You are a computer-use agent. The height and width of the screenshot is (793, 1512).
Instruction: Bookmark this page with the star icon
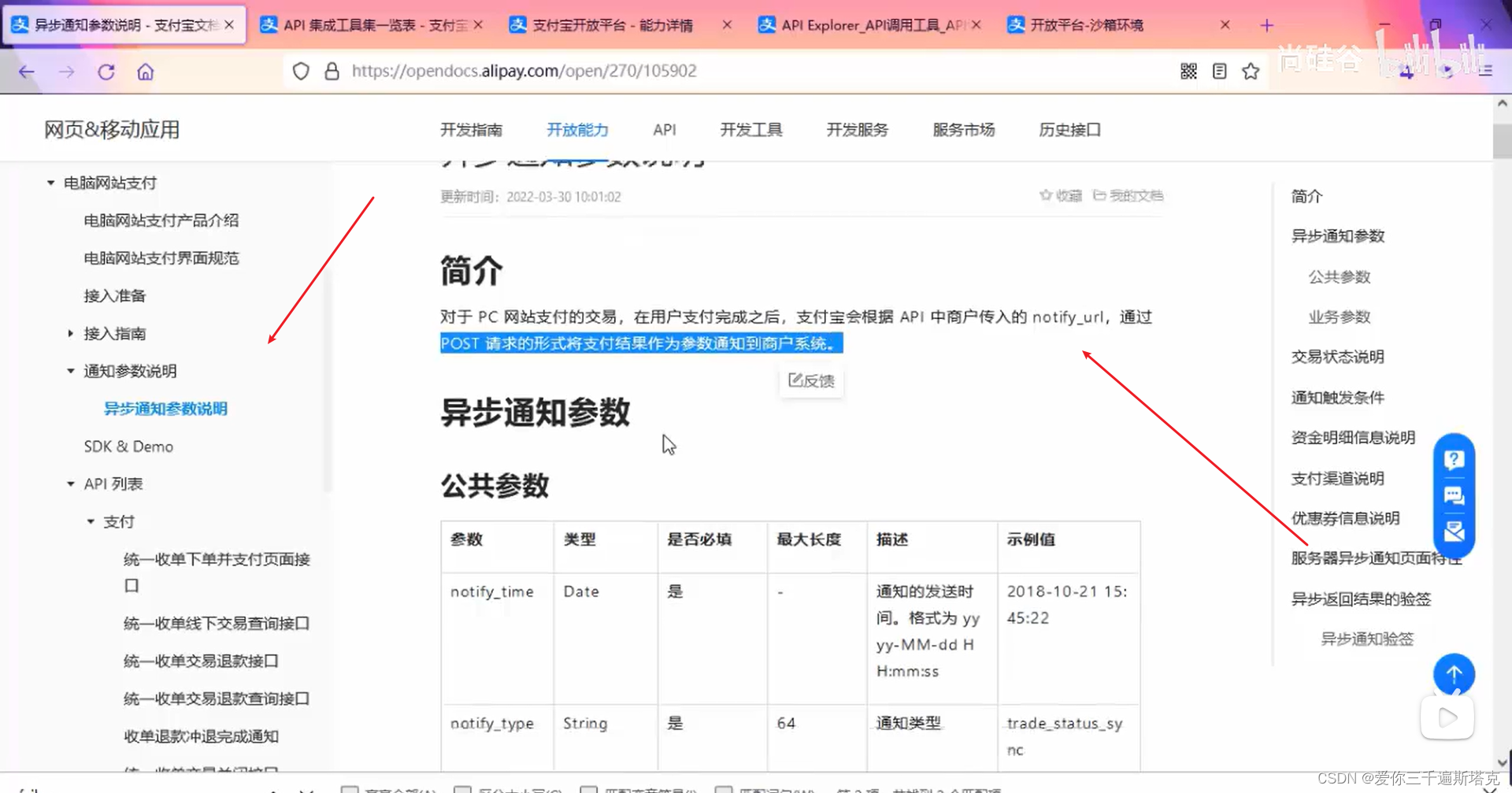[x=1251, y=71]
